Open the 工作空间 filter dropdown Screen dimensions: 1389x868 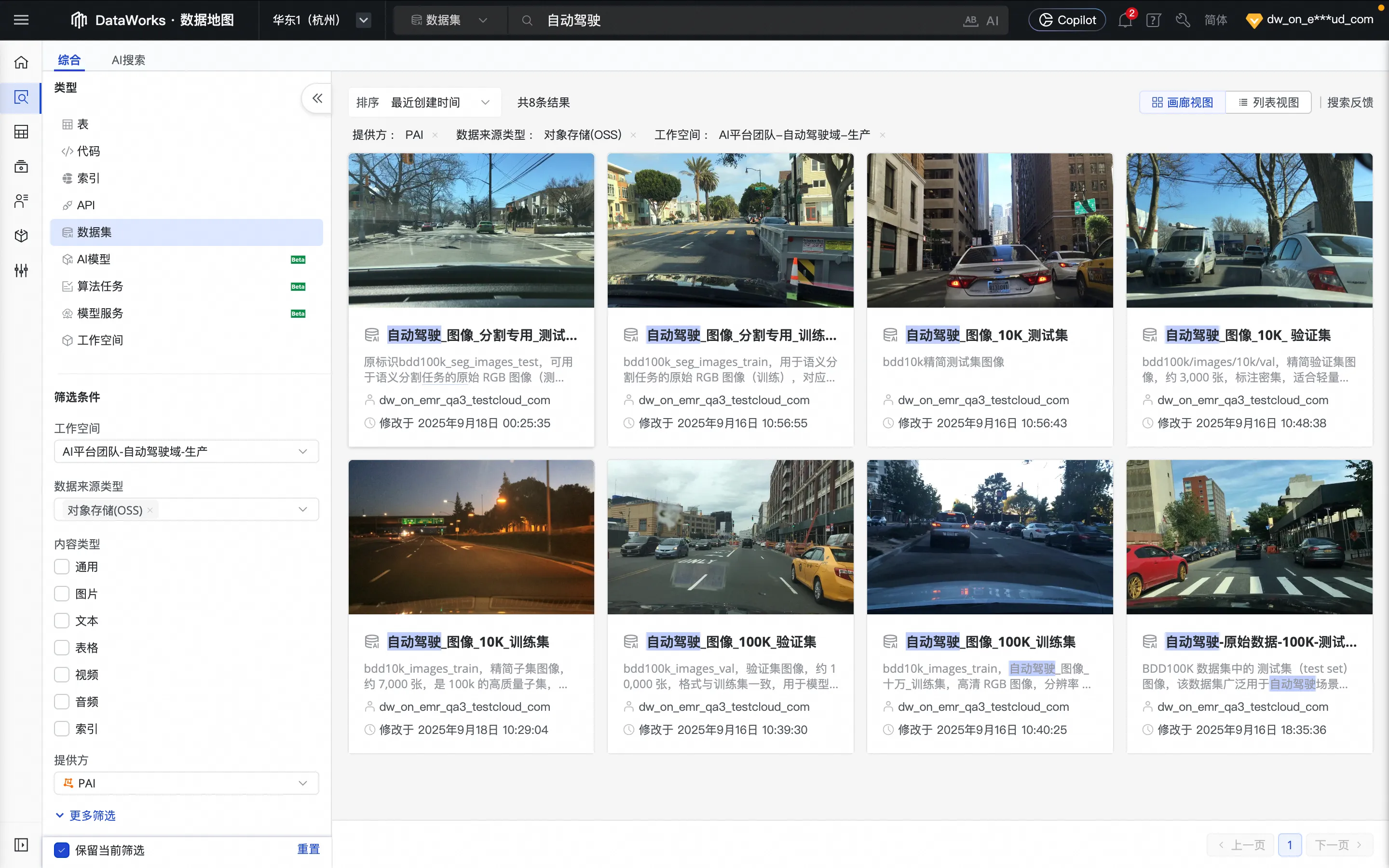click(186, 451)
